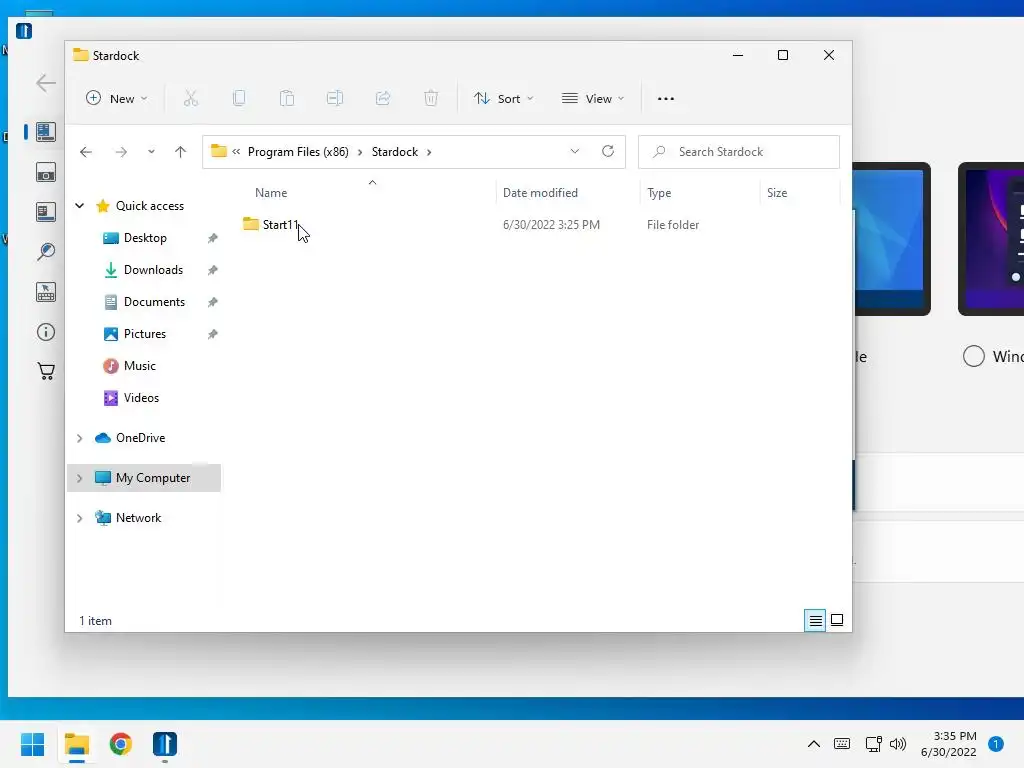Refresh the Stardock folder view
Viewport: 1024px width, 768px height.
[x=608, y=152]
